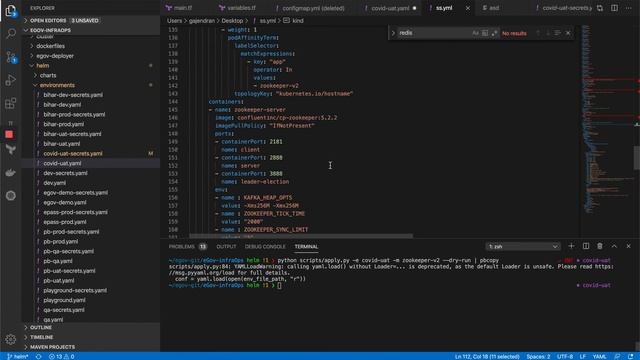
Task: Click the editor horizontal scrollbar
Action: 301,236
